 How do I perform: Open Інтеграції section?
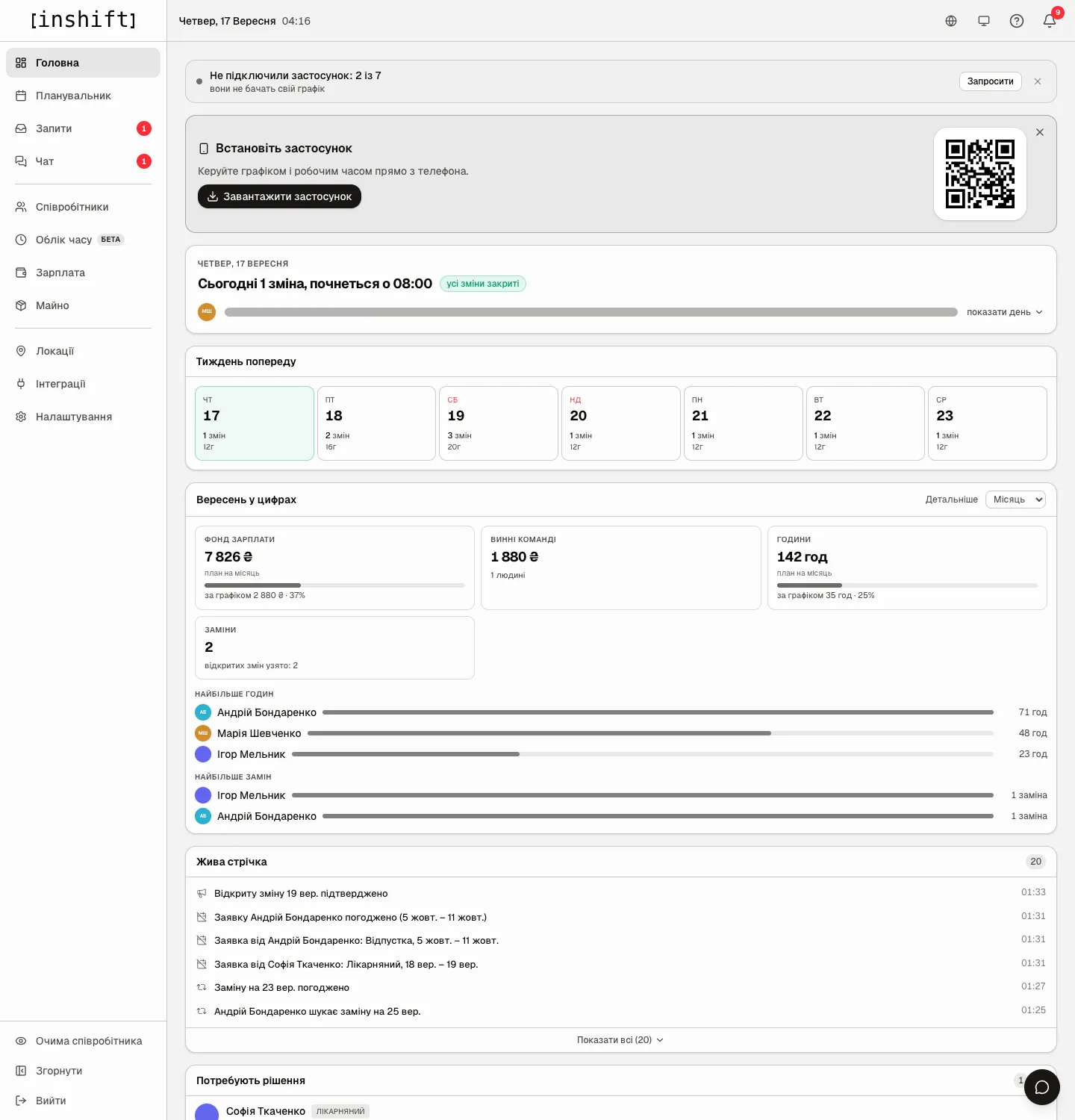click(x=83, y=384)
